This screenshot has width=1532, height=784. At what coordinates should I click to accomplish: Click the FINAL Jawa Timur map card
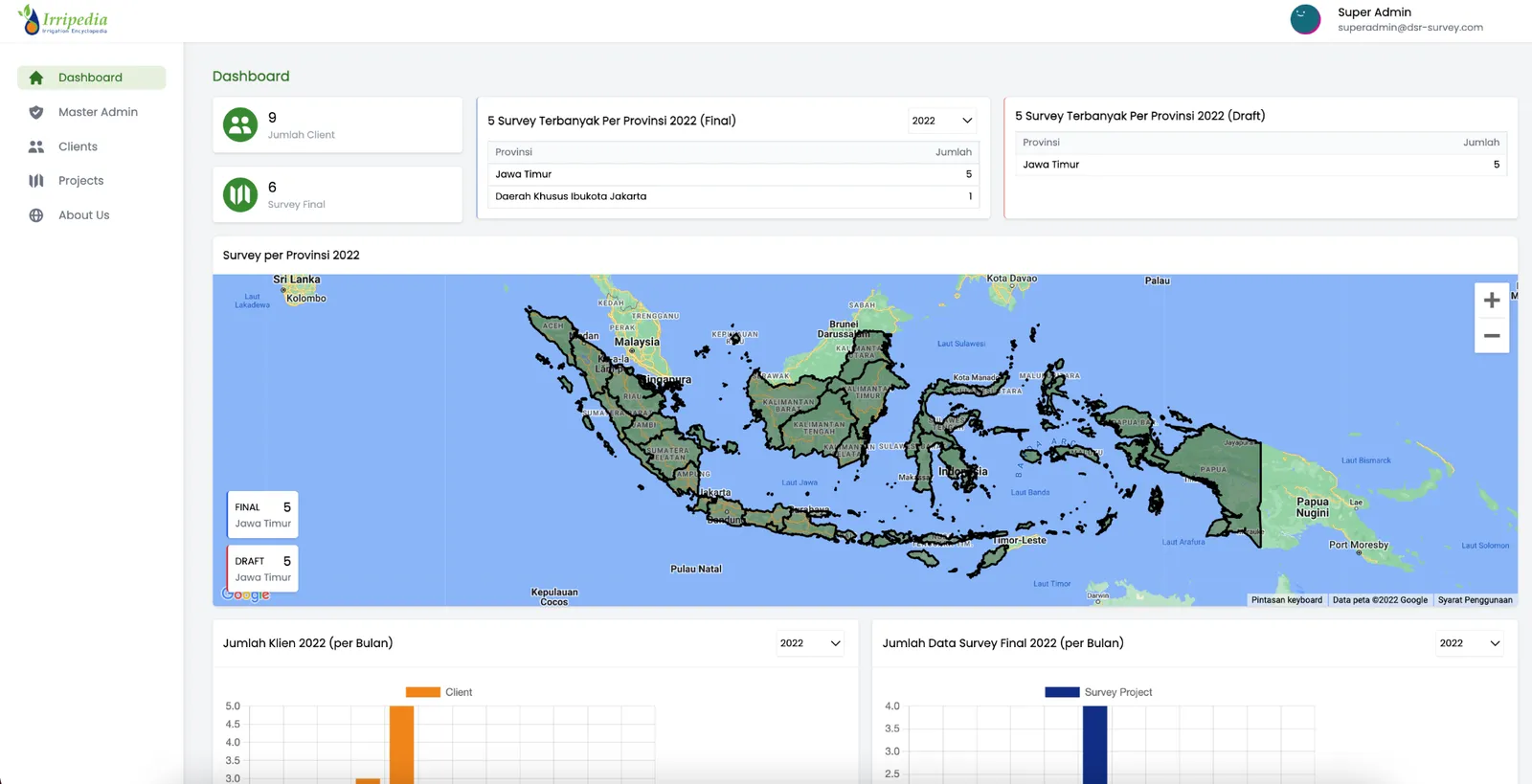[262, 515]
